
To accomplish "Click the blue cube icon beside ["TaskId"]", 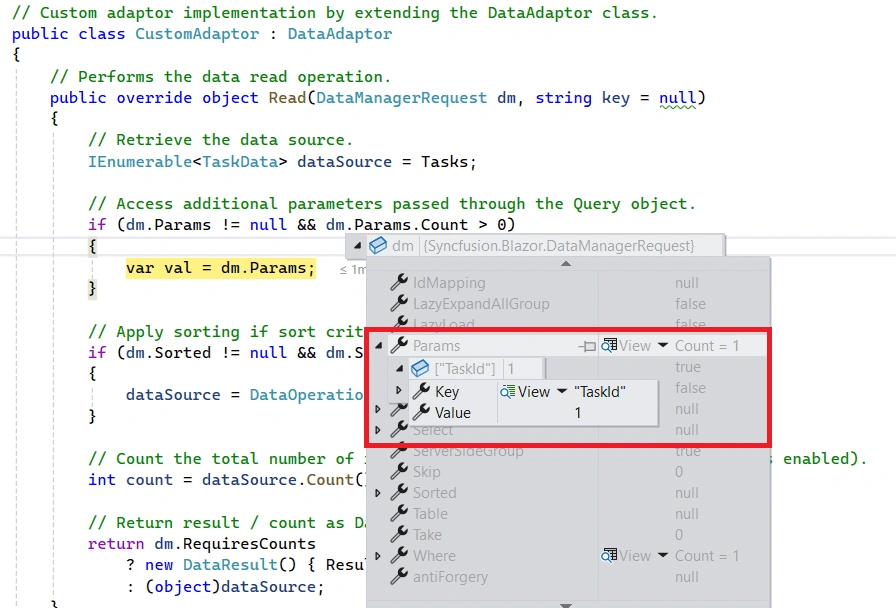I will tap(420, 368).
